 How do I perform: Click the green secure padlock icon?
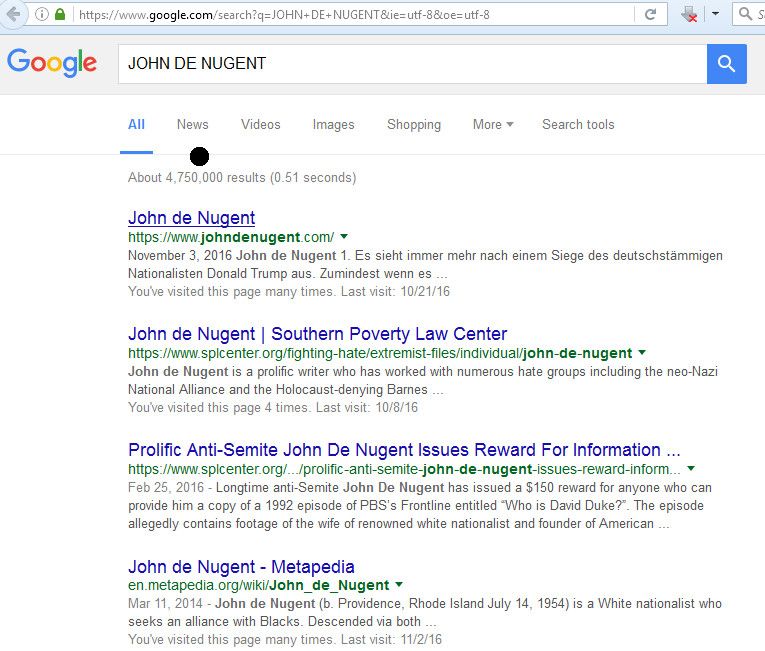point(60,14)
